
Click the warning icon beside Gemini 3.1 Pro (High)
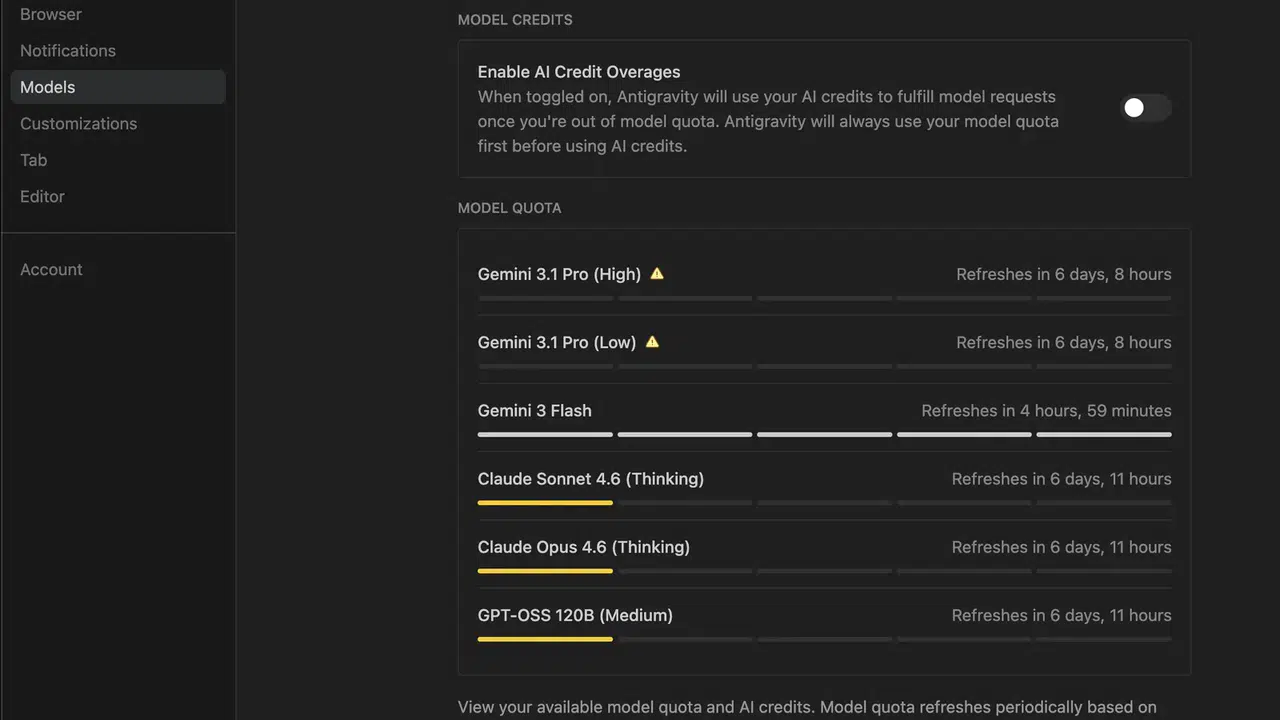[657, 273]
